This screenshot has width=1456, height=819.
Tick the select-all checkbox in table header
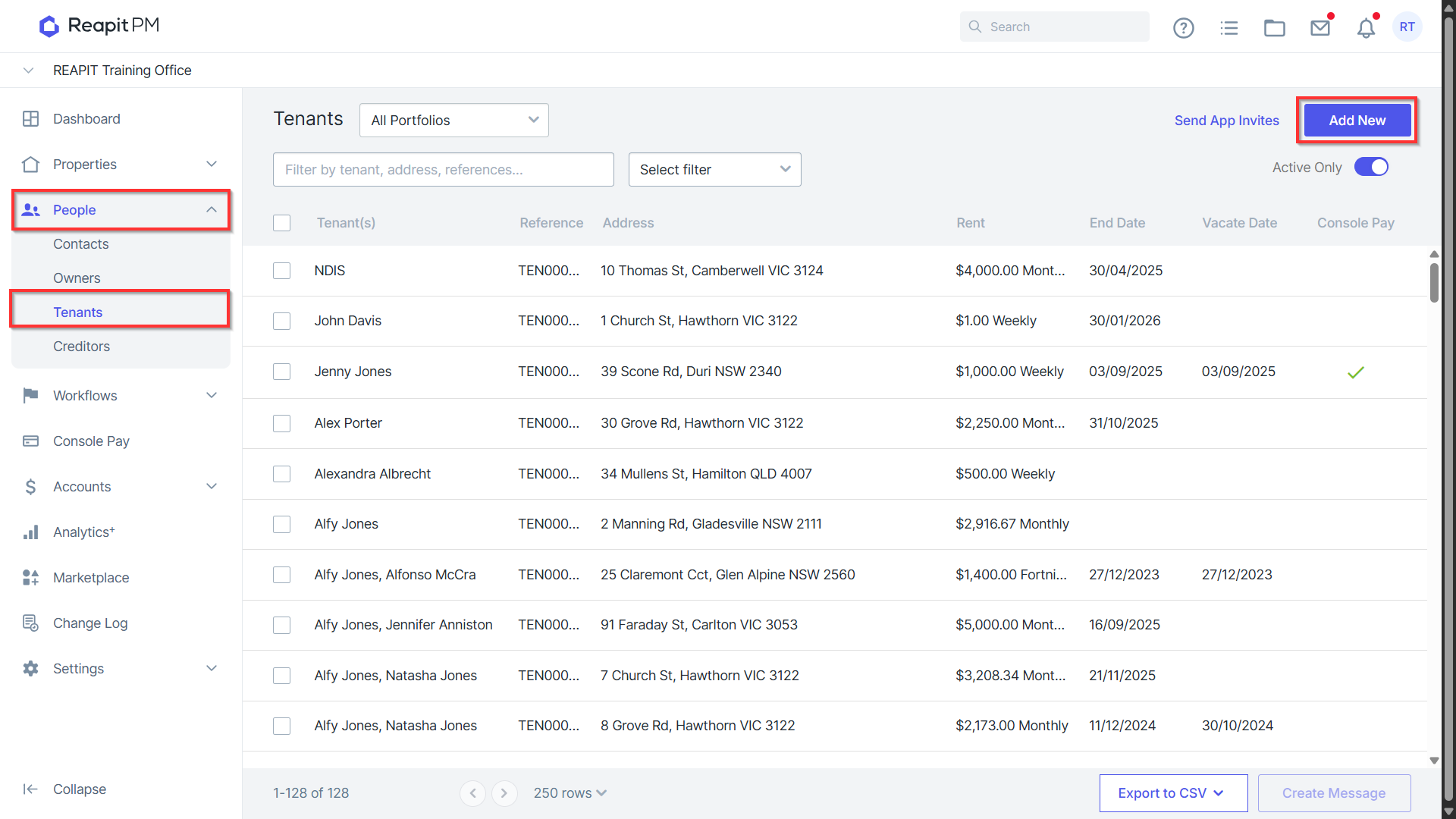pyautogui.click(x=281, y=223)
